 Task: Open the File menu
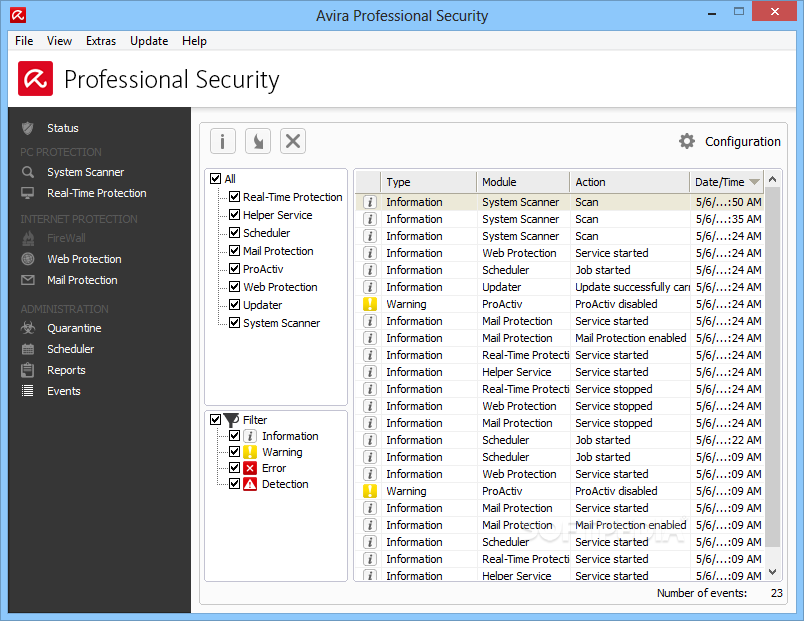click(24, 41)
